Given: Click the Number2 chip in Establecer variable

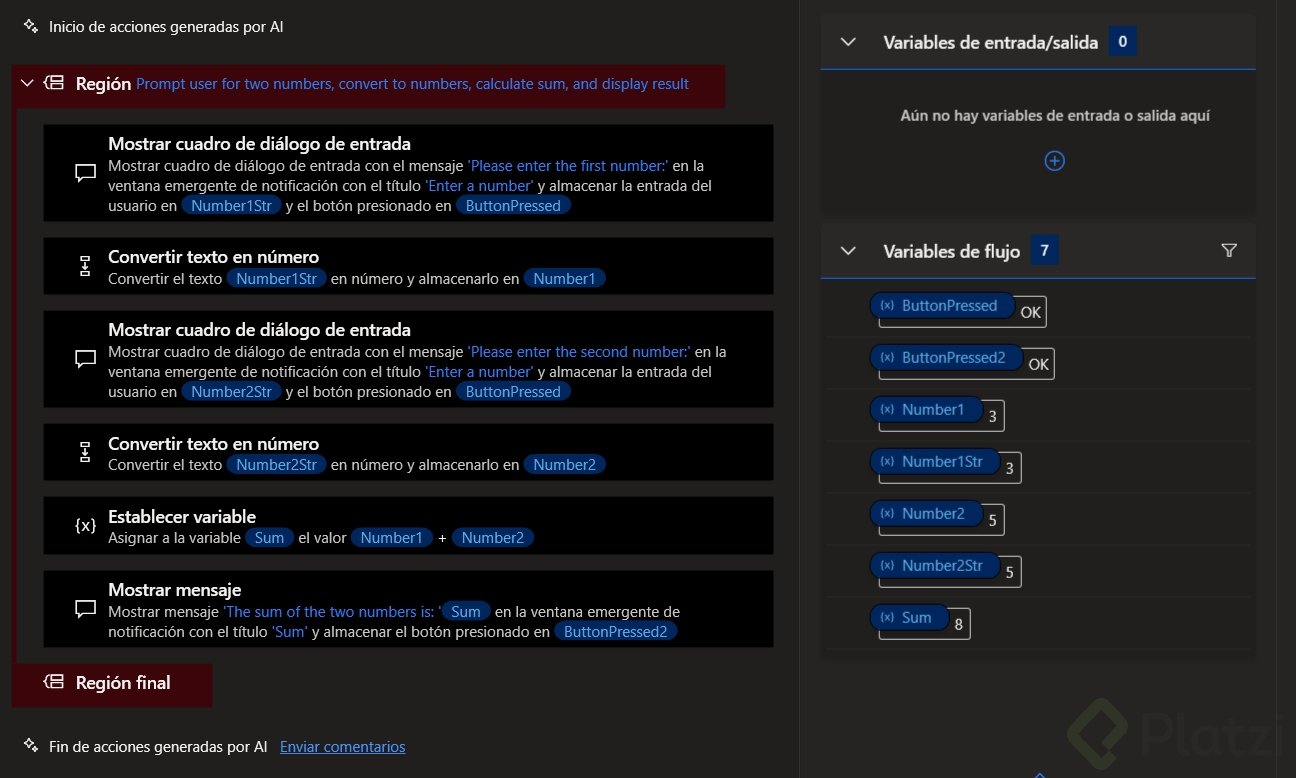Looking at the screenshot, I should click(493, 538).
